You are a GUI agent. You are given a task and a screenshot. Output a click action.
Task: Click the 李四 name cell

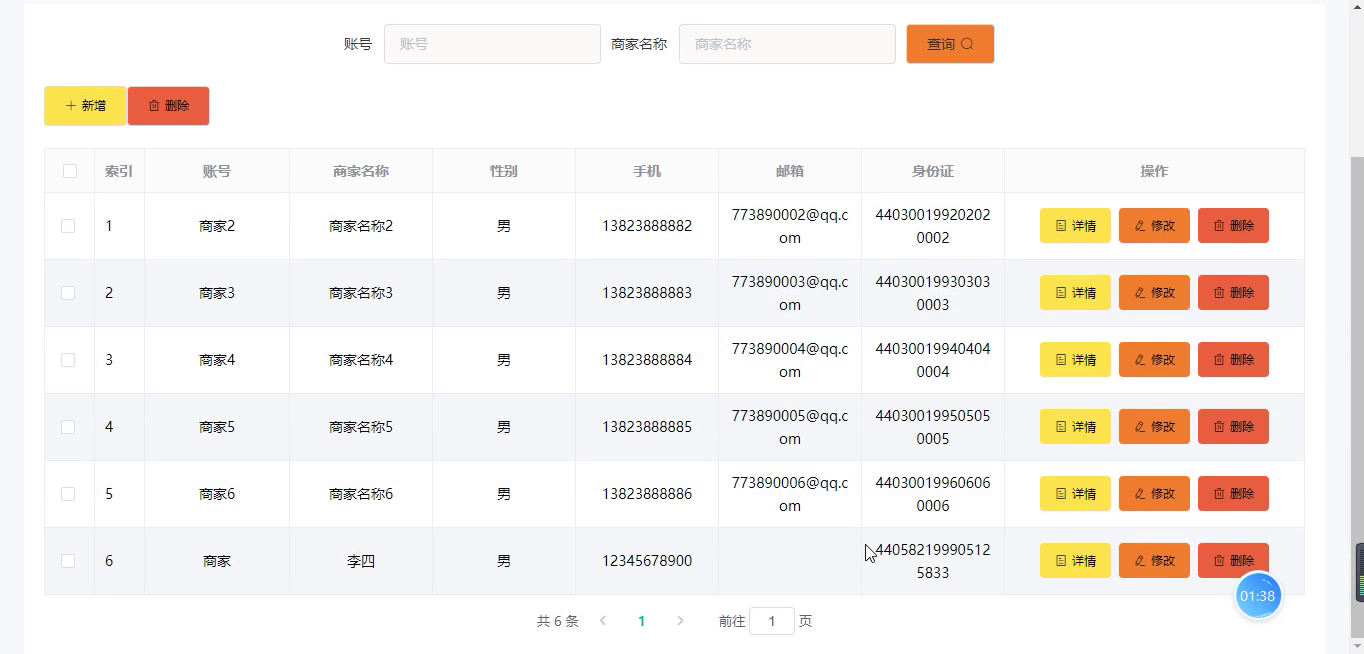click(361, 561)
